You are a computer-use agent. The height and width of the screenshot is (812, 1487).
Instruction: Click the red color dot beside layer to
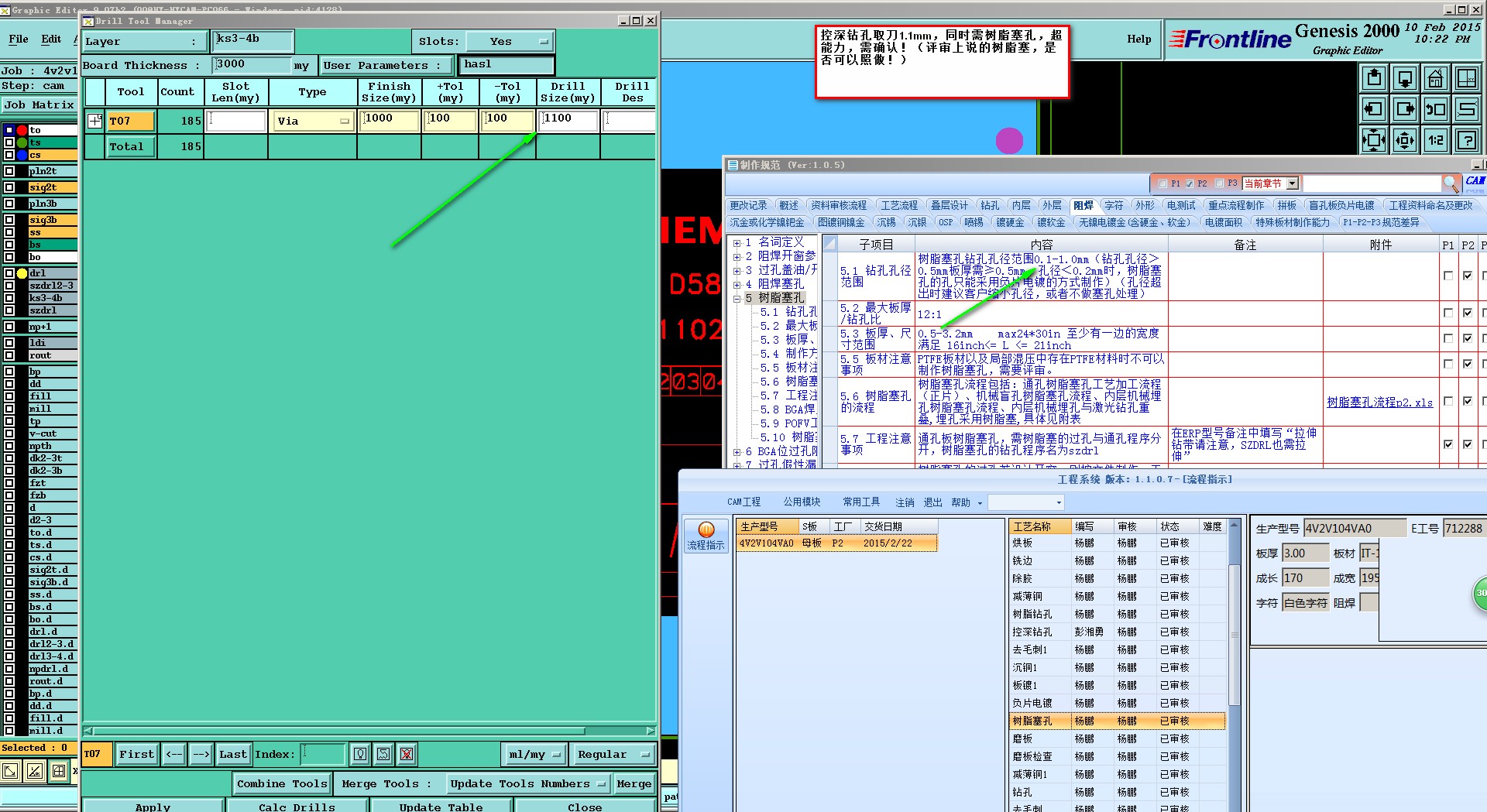(22, 130)
